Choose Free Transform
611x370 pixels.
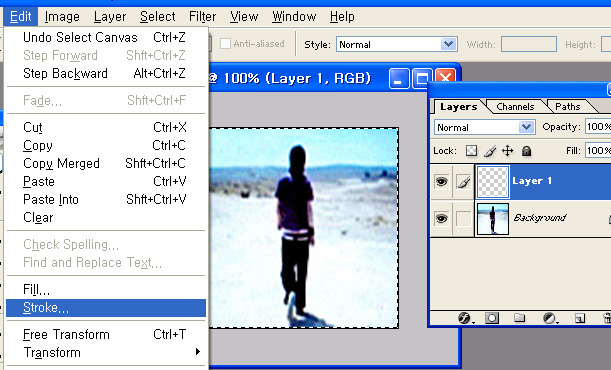point(106,335)
